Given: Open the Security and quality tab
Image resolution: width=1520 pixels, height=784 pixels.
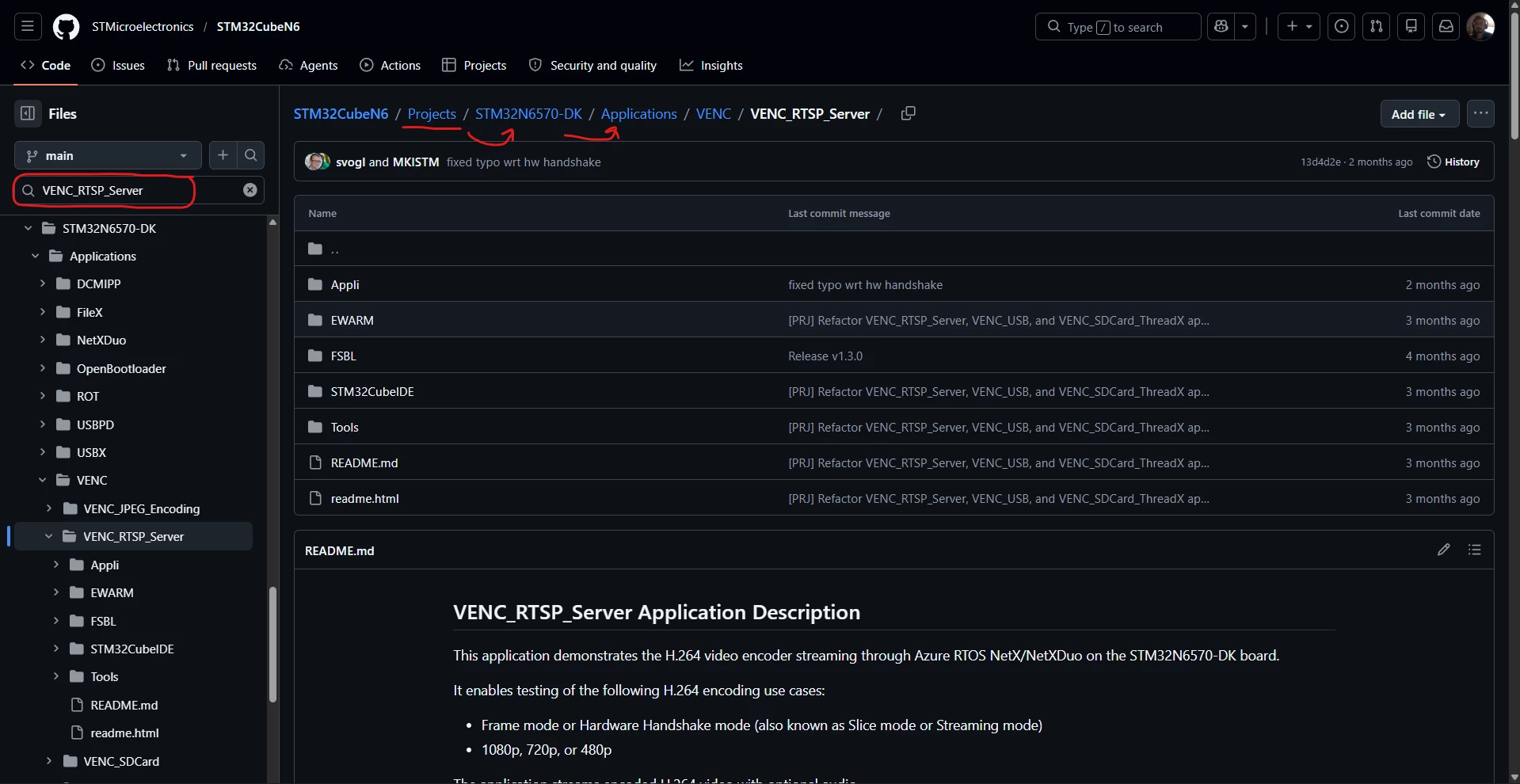Looking at the screenshot, I should (x=593, y=66).
